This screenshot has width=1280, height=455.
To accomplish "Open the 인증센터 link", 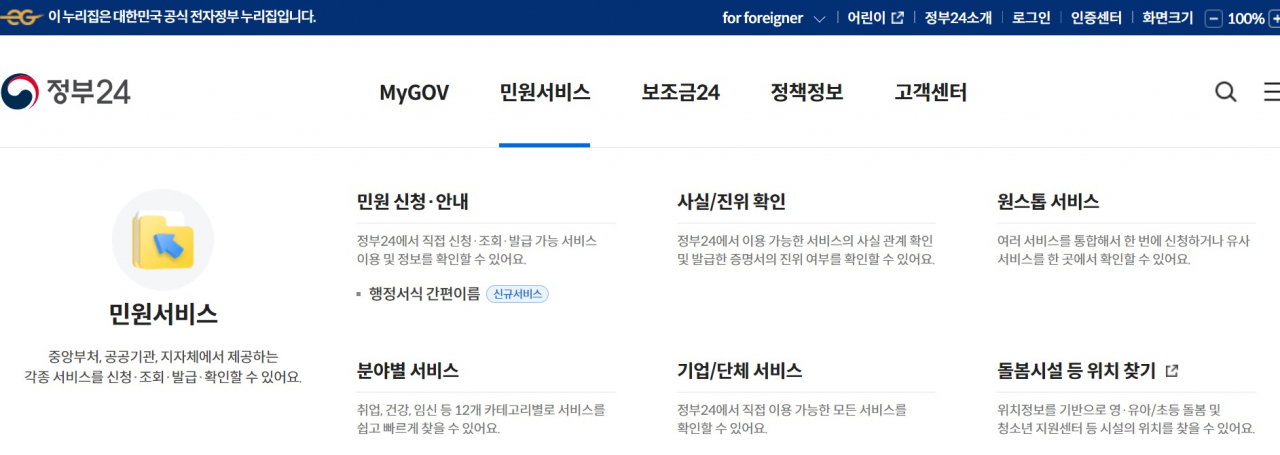I will pos(1096,18).
